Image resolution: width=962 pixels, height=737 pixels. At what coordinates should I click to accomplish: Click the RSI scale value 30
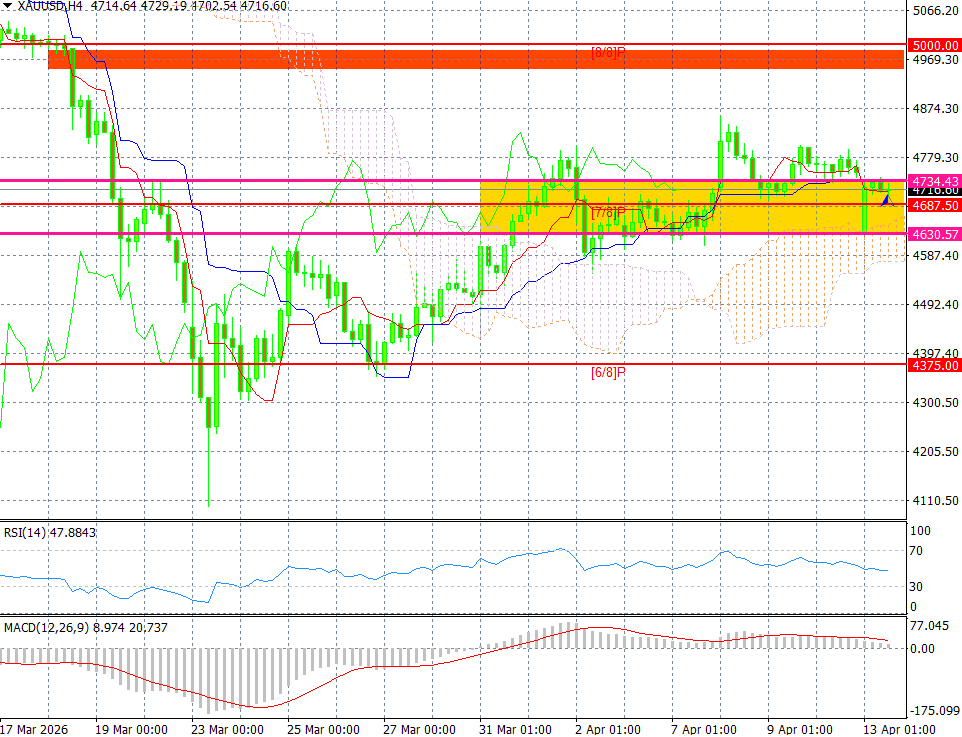(x=916, y=587)
